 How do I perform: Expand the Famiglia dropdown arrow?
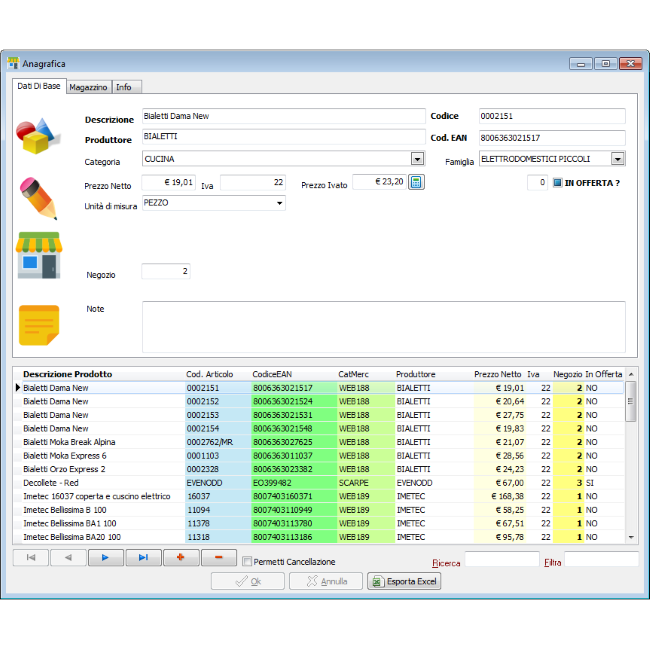point(618,158)
